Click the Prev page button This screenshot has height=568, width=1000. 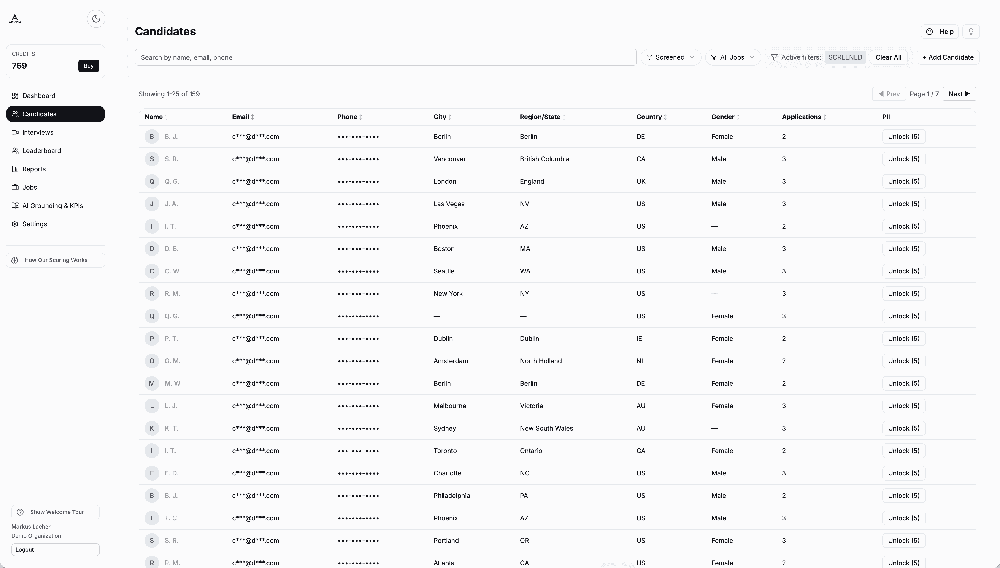[x=888, y=94]
